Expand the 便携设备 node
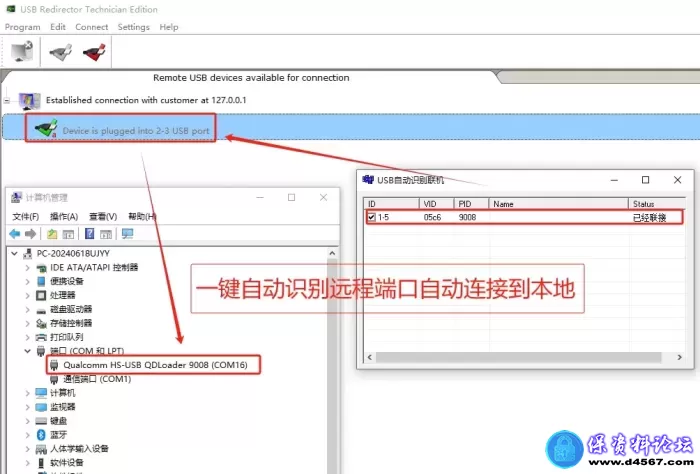 click(28, 281)
